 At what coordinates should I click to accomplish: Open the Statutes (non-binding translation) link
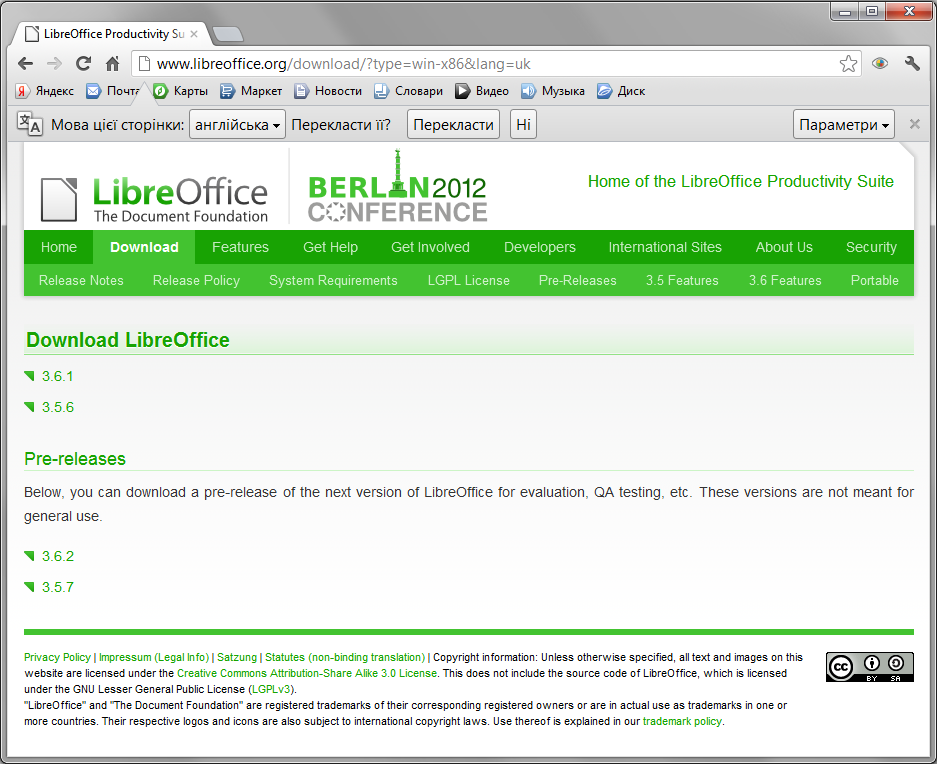click(345, 657)
